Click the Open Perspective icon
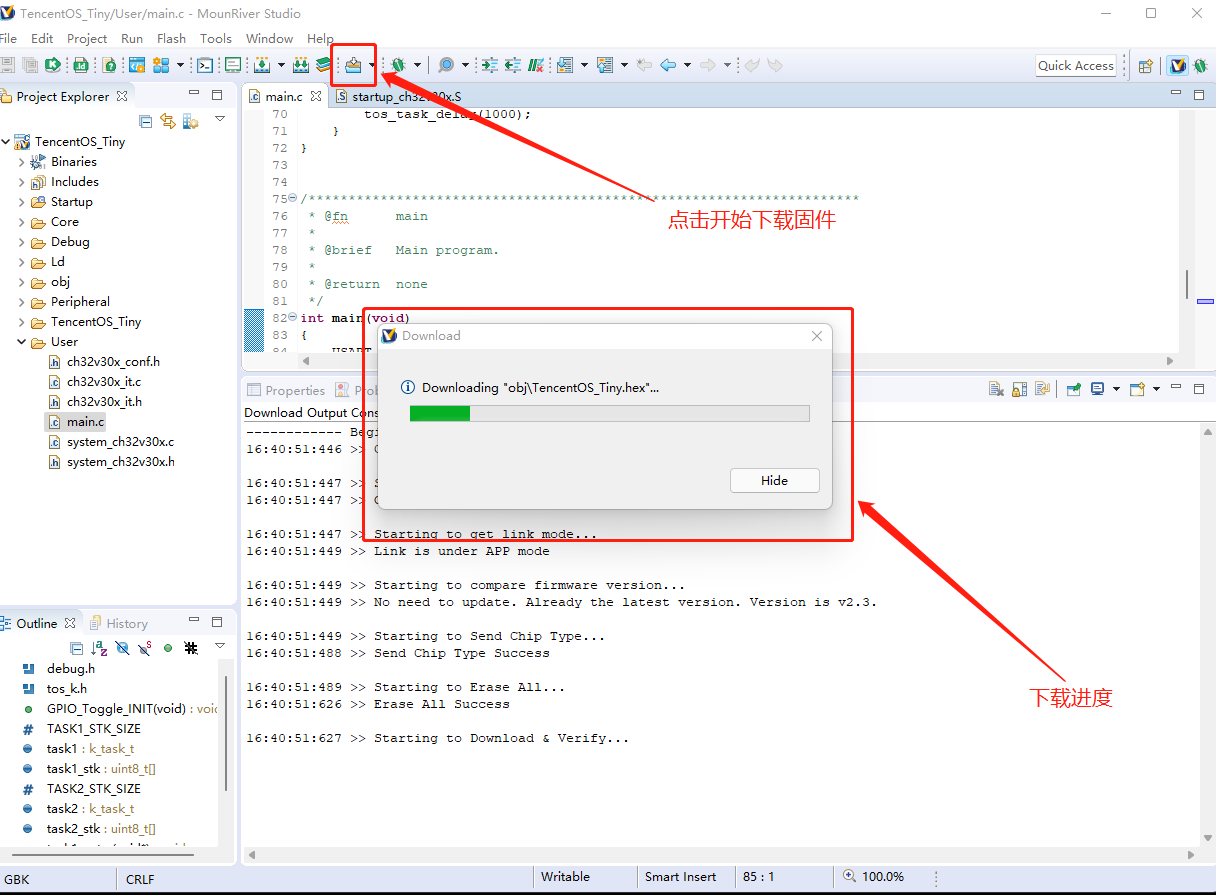 click(1146, 66)
